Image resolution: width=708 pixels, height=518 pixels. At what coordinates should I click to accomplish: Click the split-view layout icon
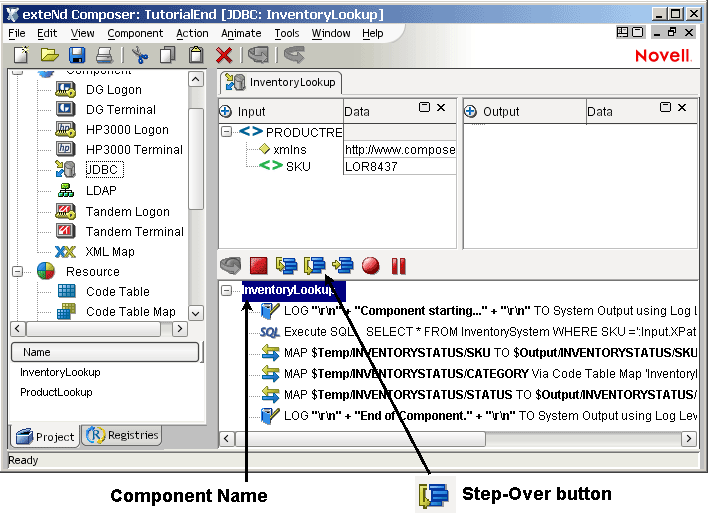622,33
